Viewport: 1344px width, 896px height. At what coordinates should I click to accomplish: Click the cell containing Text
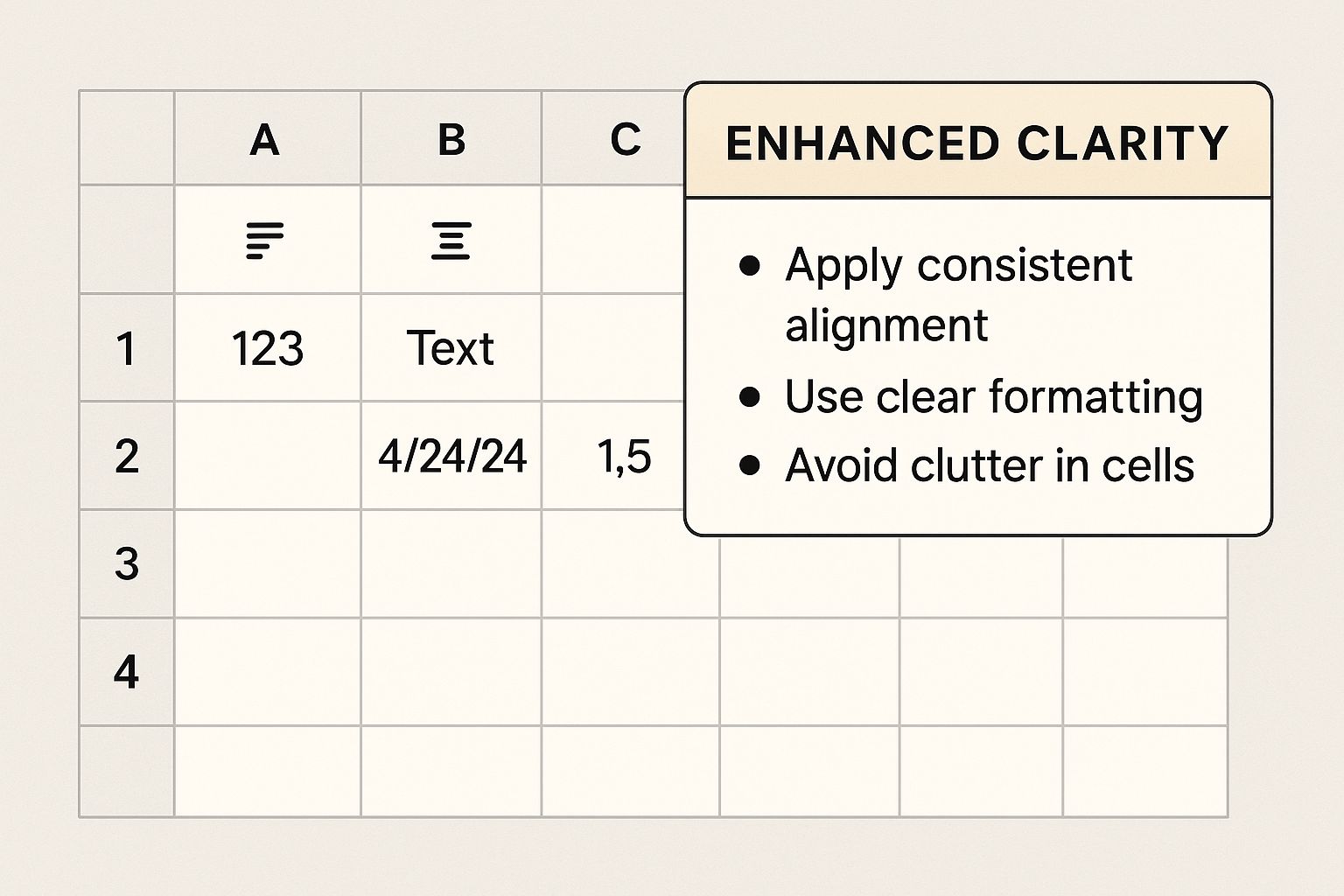point(451,348)
